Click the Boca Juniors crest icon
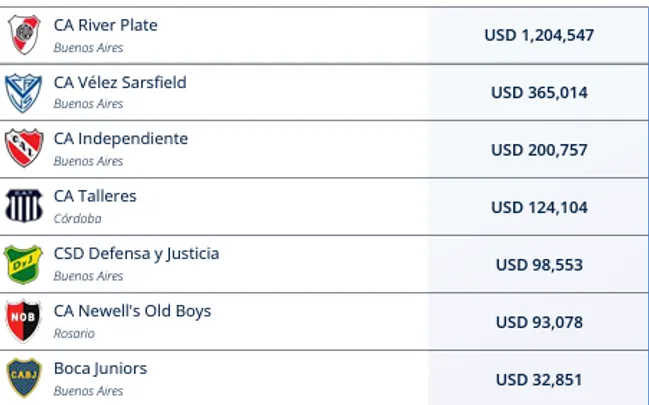Image resolution: width=649 pixels, height=405 pixels. tap(24, 378)
